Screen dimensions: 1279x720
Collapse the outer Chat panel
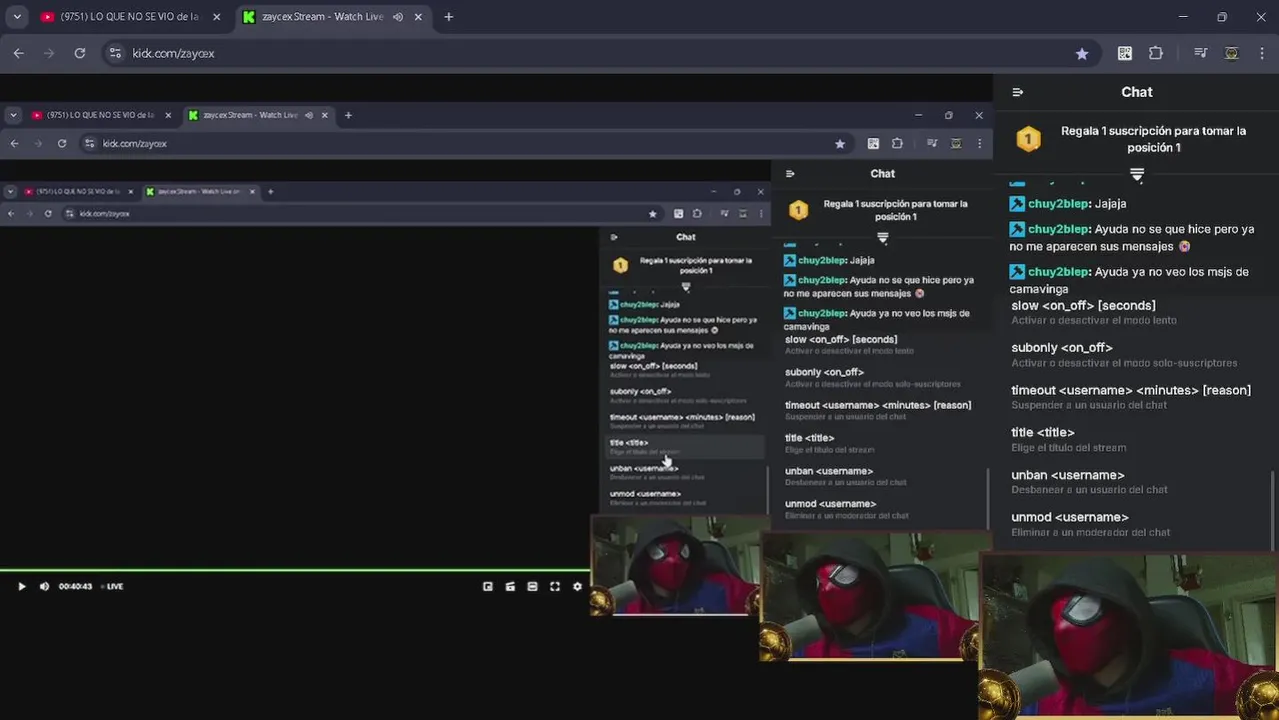(1018, 92)
